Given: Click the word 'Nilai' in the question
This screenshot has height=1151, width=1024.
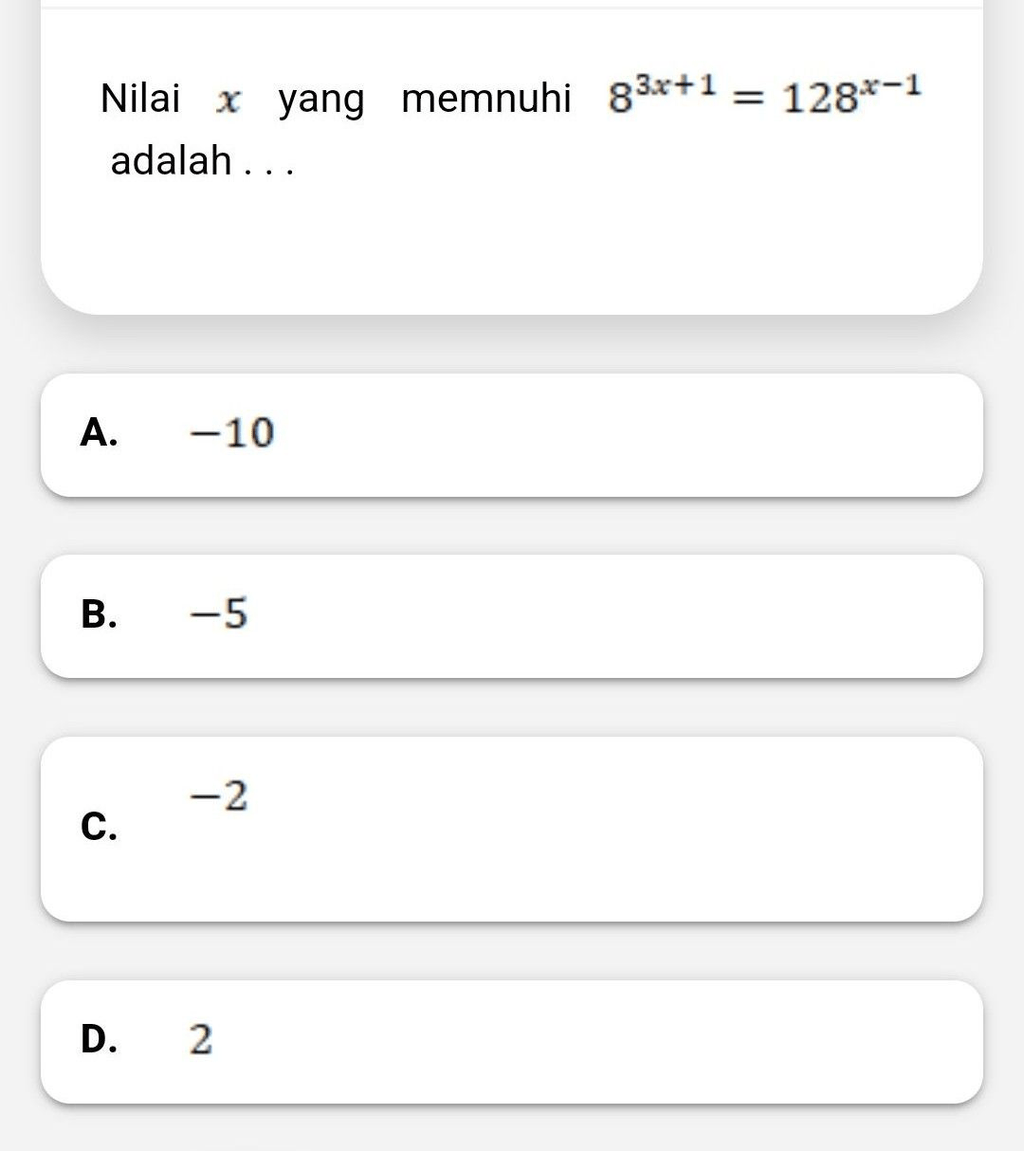Looking at the screenshot, I should tap(139, 98).
